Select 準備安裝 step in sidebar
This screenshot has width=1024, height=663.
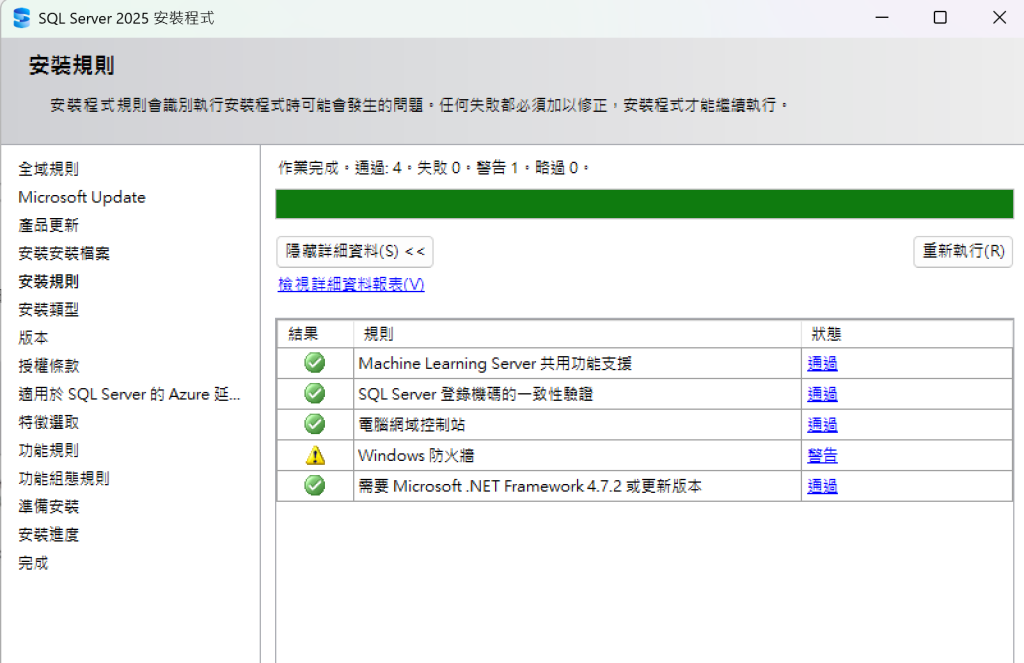click(48, 506)
